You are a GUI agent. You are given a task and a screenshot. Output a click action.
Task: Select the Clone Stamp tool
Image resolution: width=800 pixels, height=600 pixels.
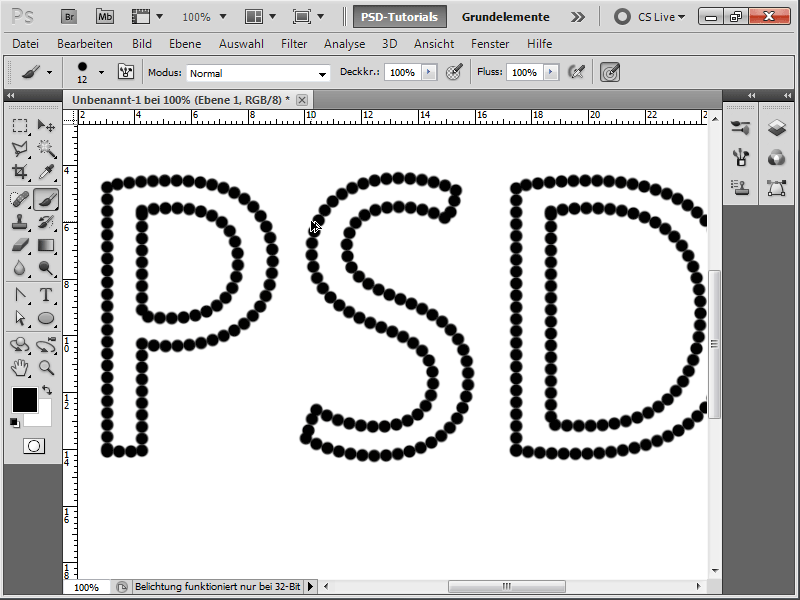point(20,222)
